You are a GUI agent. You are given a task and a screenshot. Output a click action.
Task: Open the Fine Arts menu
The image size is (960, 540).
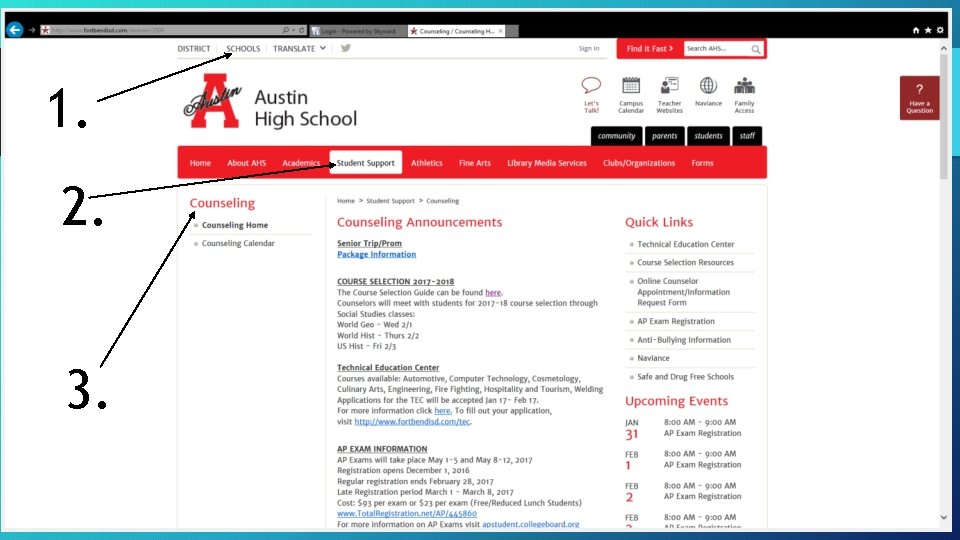pos(474,163)
